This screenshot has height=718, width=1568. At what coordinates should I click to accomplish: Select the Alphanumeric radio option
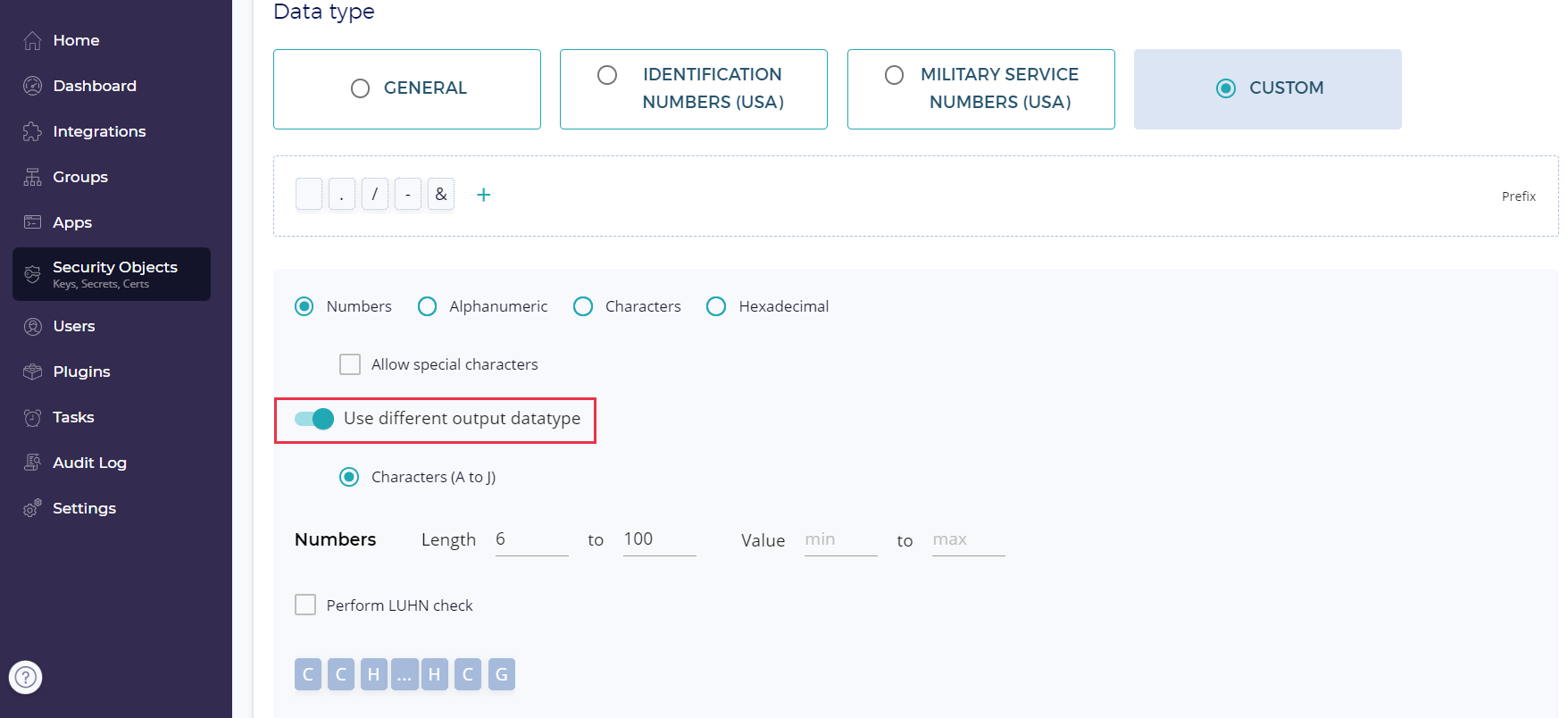click(428, 307)
